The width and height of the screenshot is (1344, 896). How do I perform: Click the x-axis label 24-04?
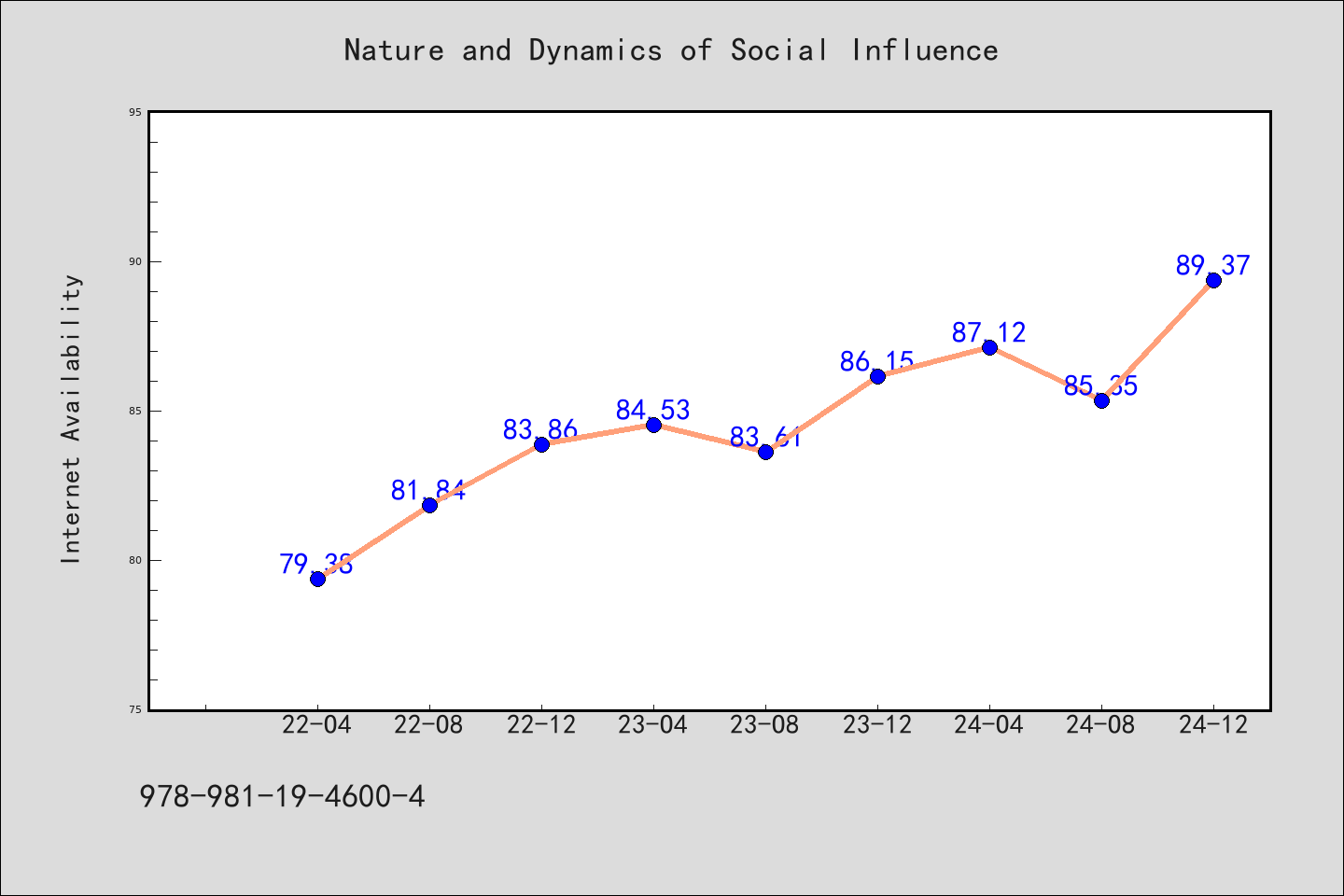(989, 725)
